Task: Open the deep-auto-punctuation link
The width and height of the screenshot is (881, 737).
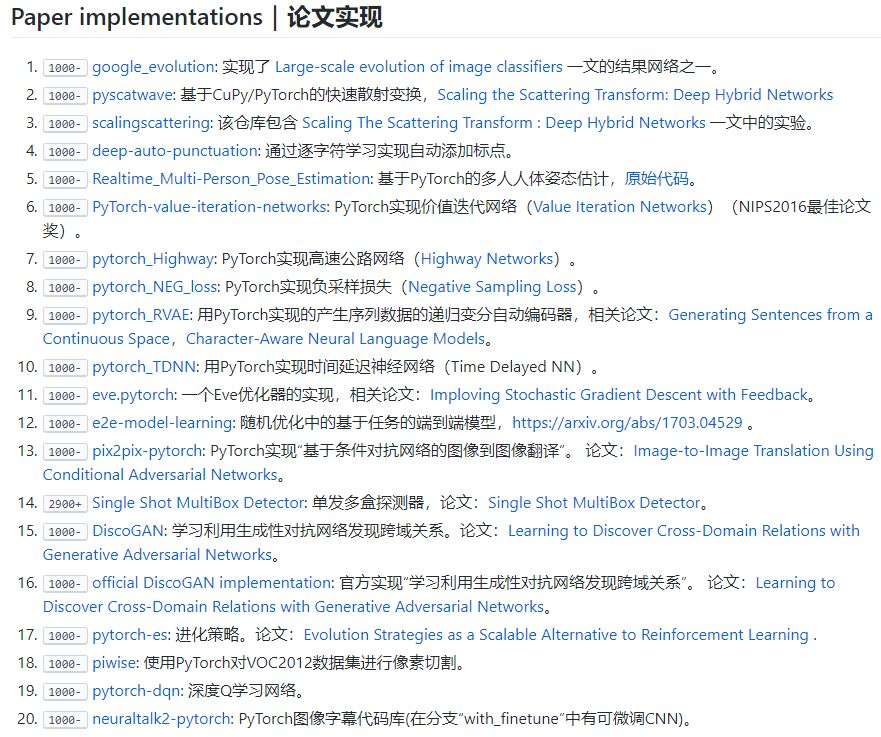Action: click(x=175, y=151)
